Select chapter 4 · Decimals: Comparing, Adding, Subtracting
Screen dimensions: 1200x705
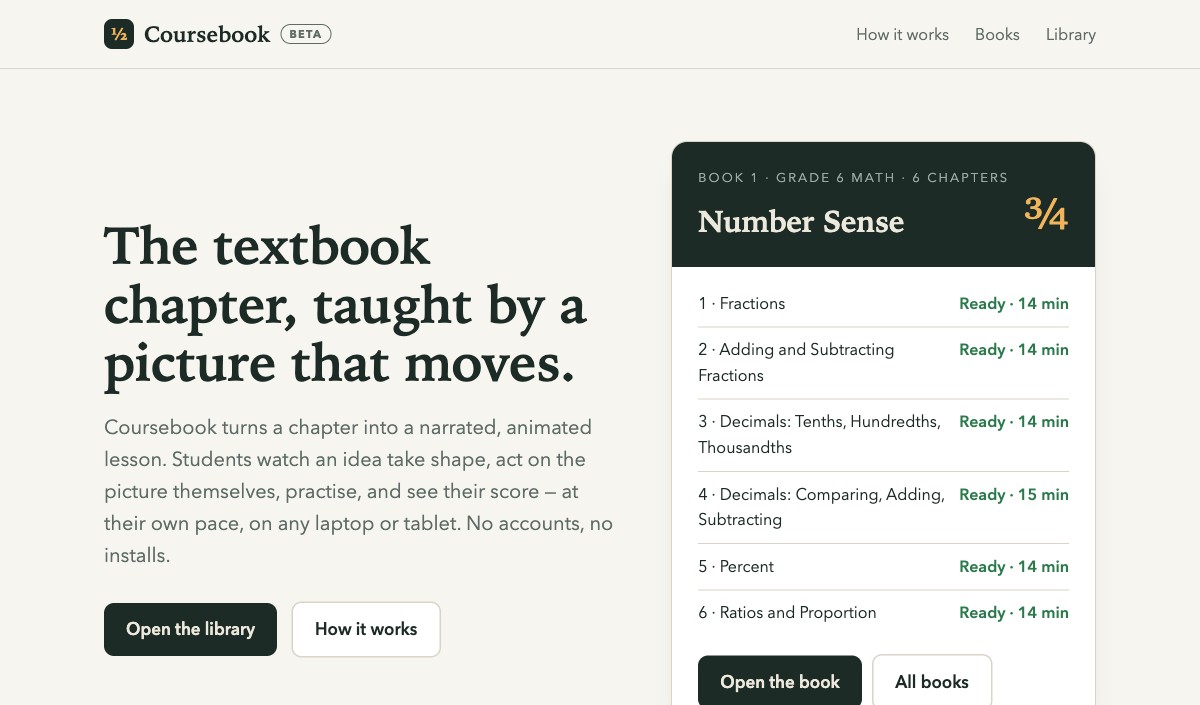tap(883, 507)
